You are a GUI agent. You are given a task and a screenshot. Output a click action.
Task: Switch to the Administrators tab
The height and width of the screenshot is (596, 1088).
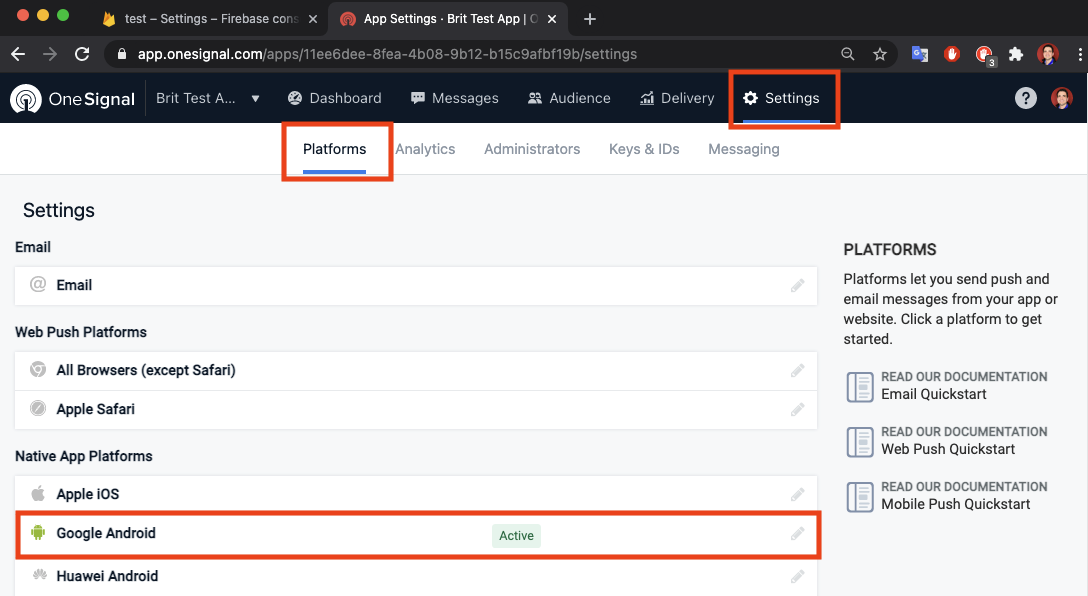click(532, 149)
